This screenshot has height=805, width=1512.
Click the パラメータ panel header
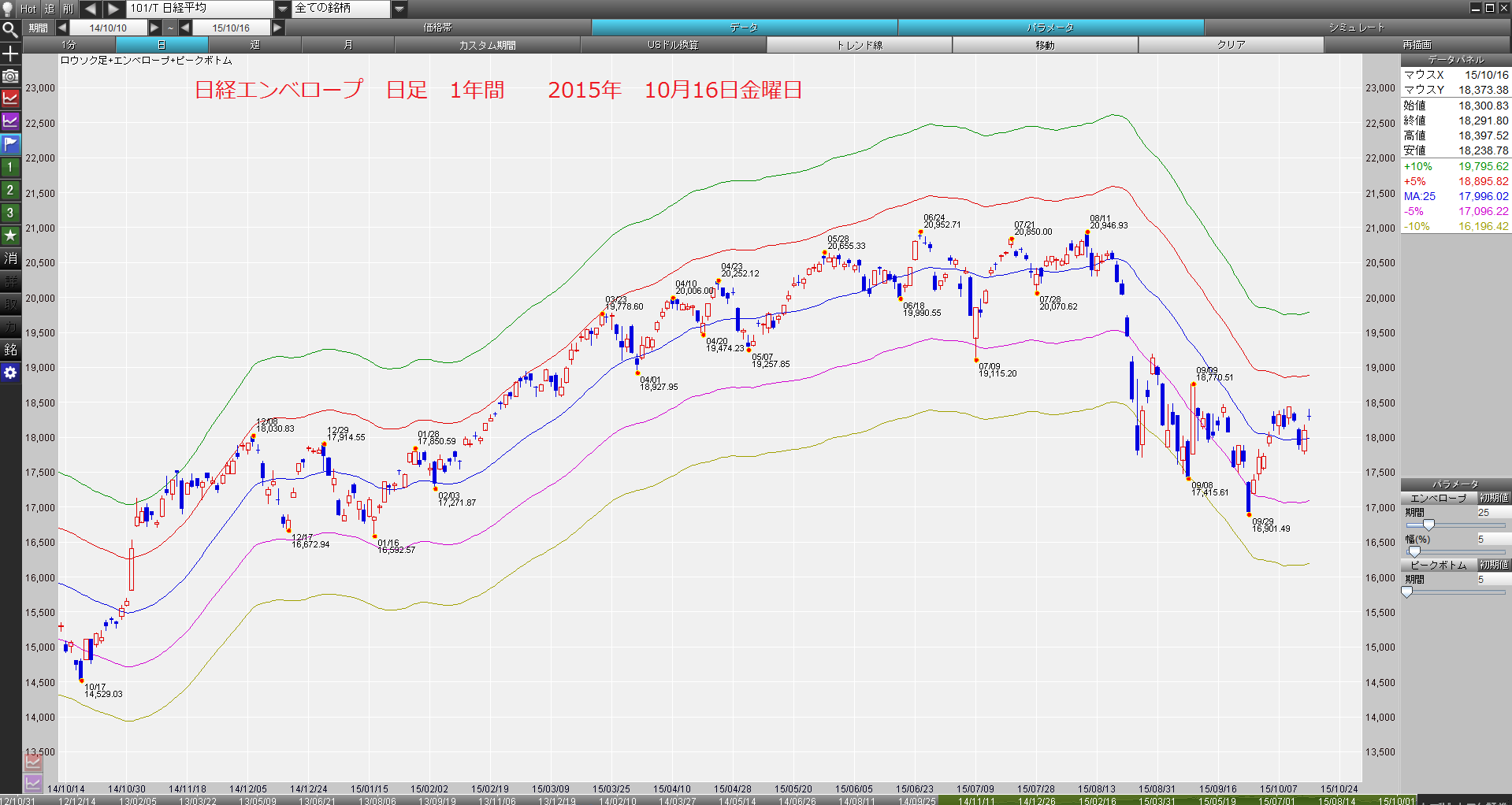(1455, 484)
